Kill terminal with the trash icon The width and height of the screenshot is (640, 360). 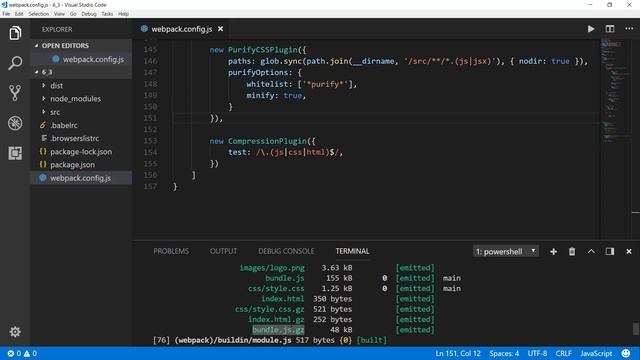tap(572, 251)
